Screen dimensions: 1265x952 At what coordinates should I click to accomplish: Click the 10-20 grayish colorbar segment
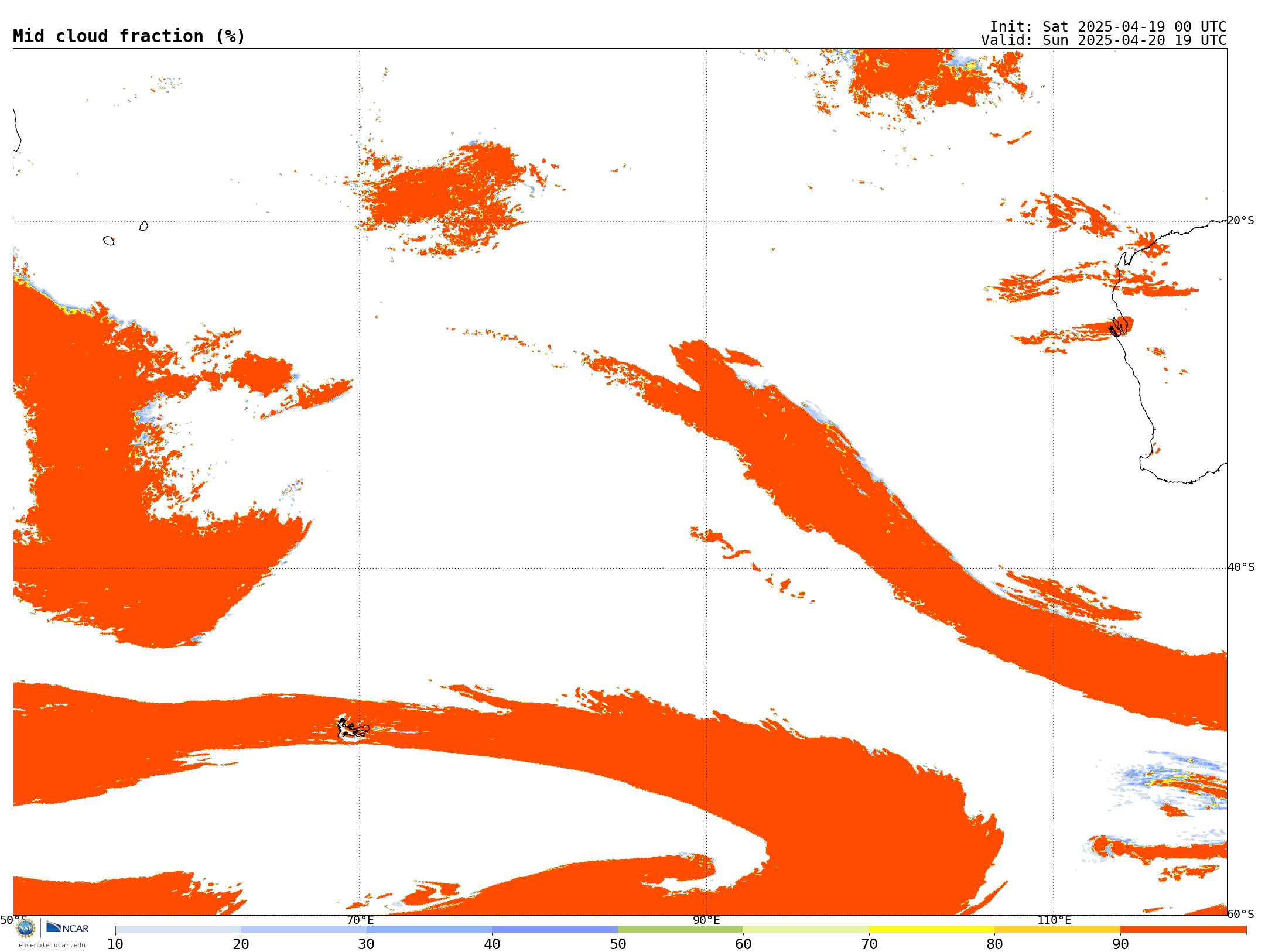pos(178,930)
